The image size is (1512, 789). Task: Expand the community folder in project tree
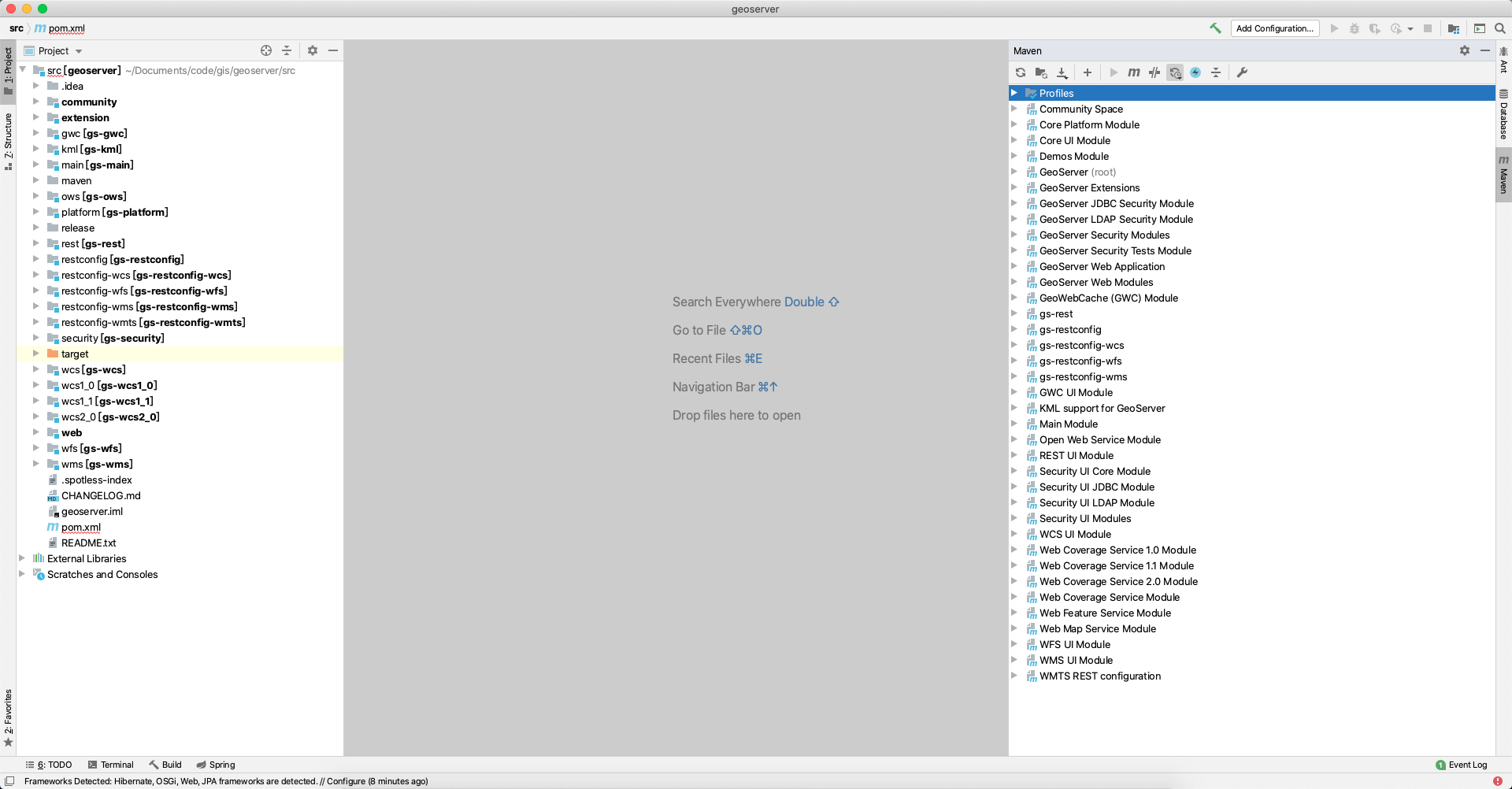pos(35,102)
